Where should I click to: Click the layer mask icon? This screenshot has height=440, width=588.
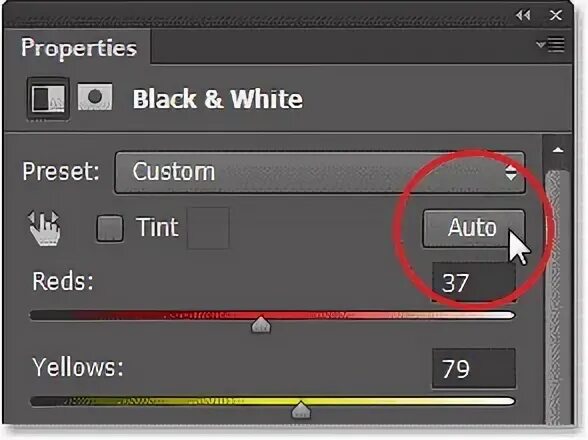[x=95, y=97]
